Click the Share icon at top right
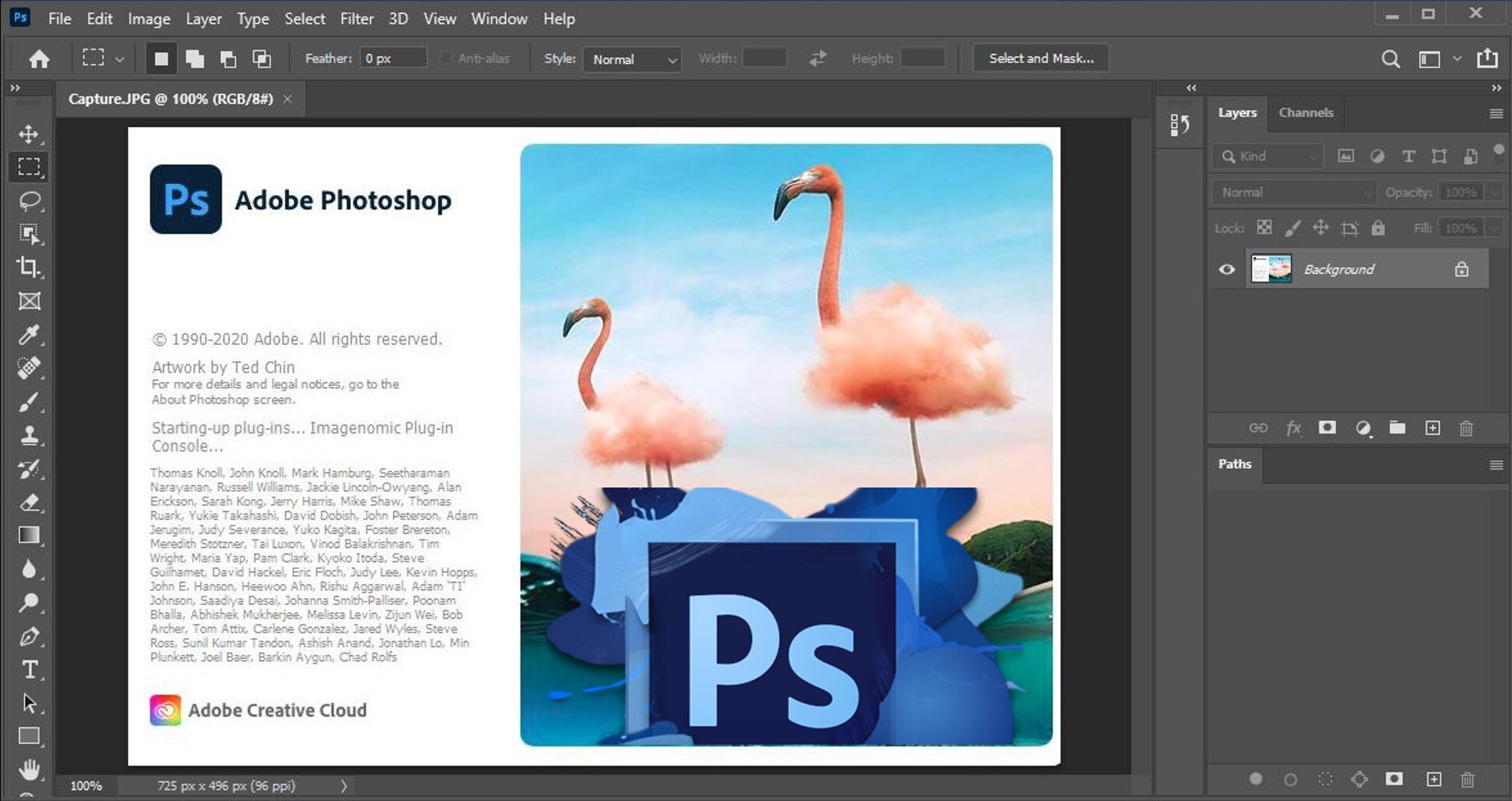 (1487, 58)
